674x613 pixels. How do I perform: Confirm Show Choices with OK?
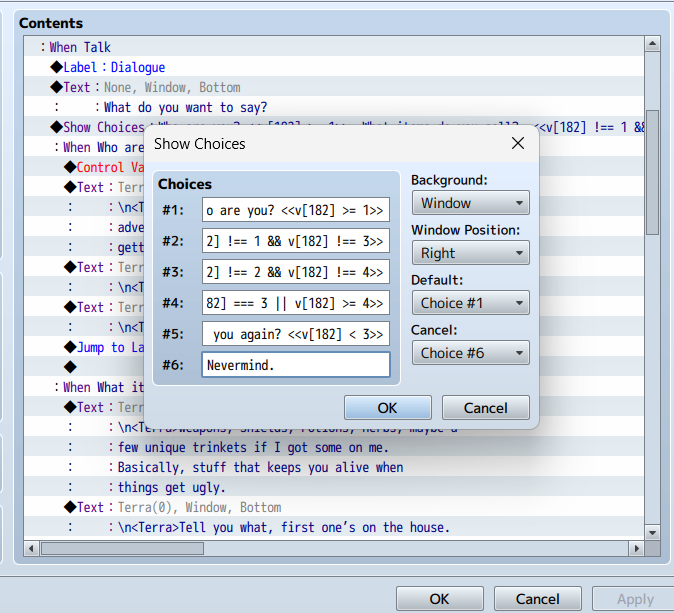click(x=387, y=408)
